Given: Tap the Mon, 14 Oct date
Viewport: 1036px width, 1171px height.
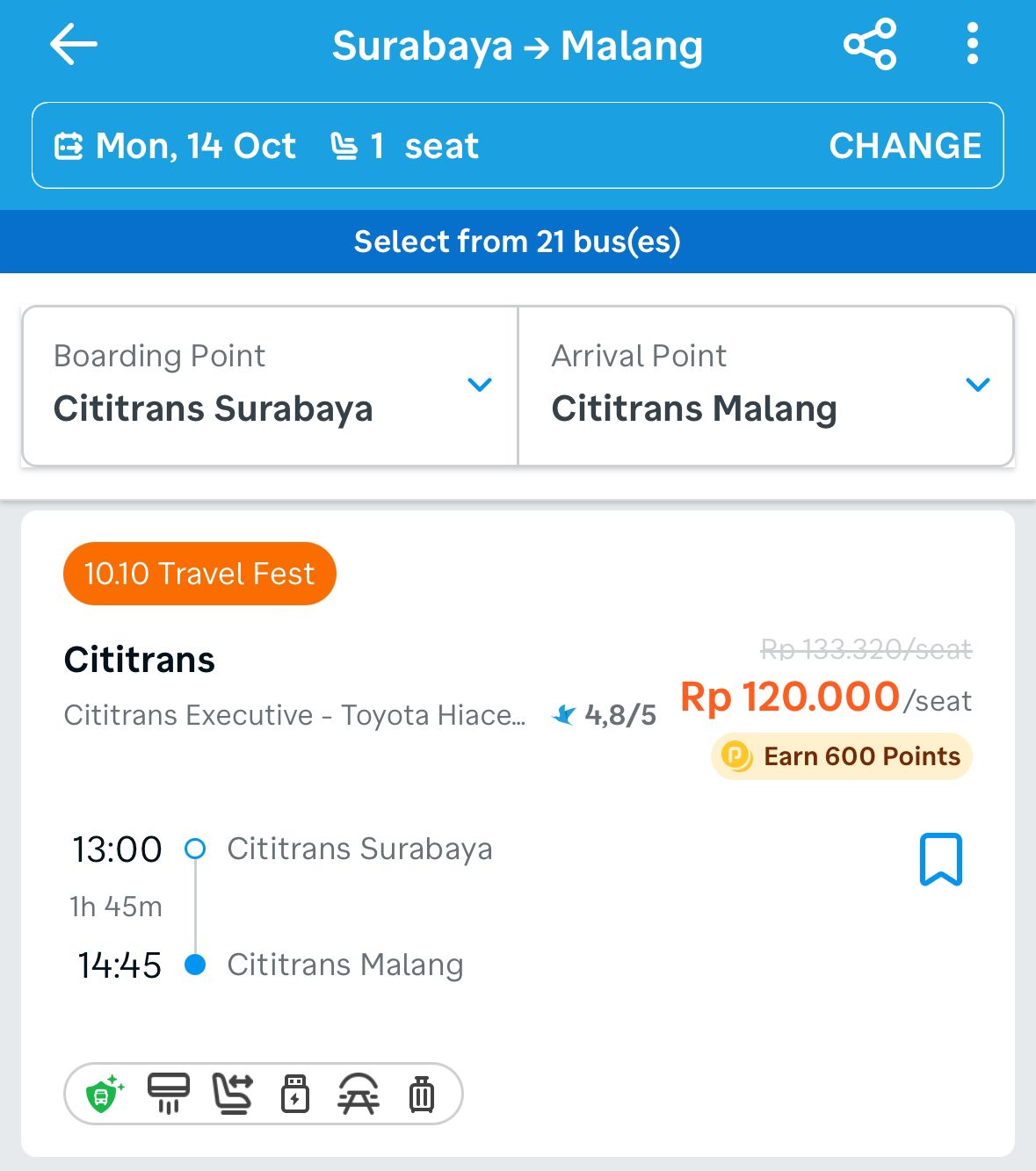Looking at the screenshot, I should coord(177,146).
